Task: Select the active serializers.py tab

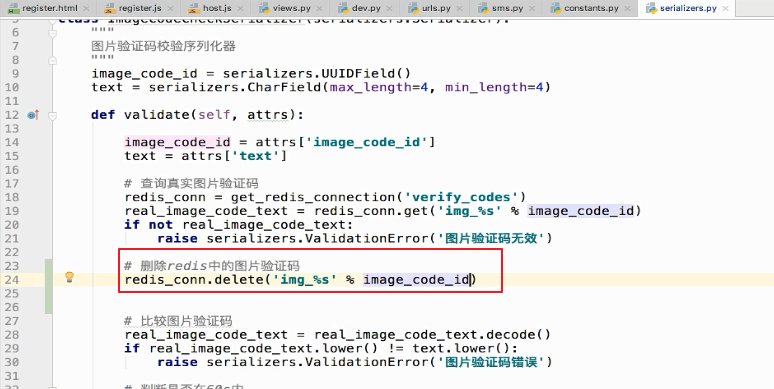Action: [688, 8]
